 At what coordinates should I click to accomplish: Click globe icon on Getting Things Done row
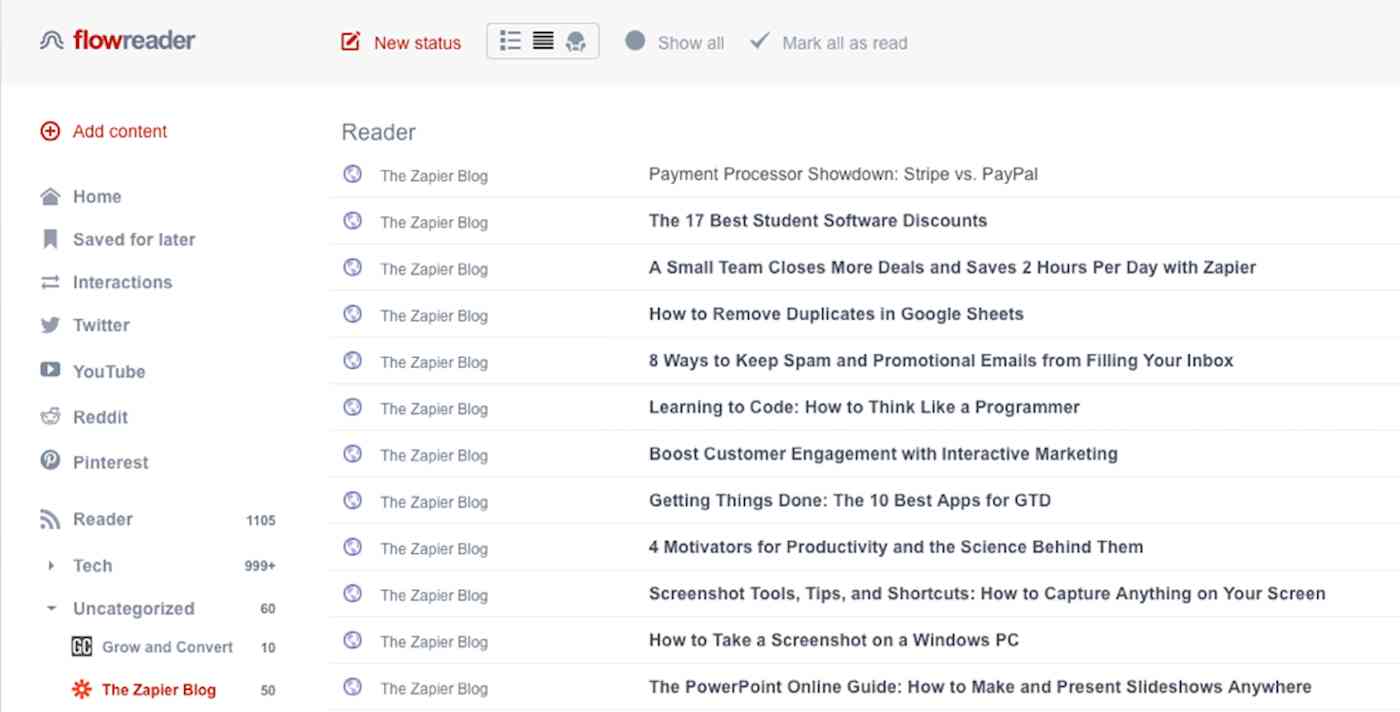click(x=352, y=500)
